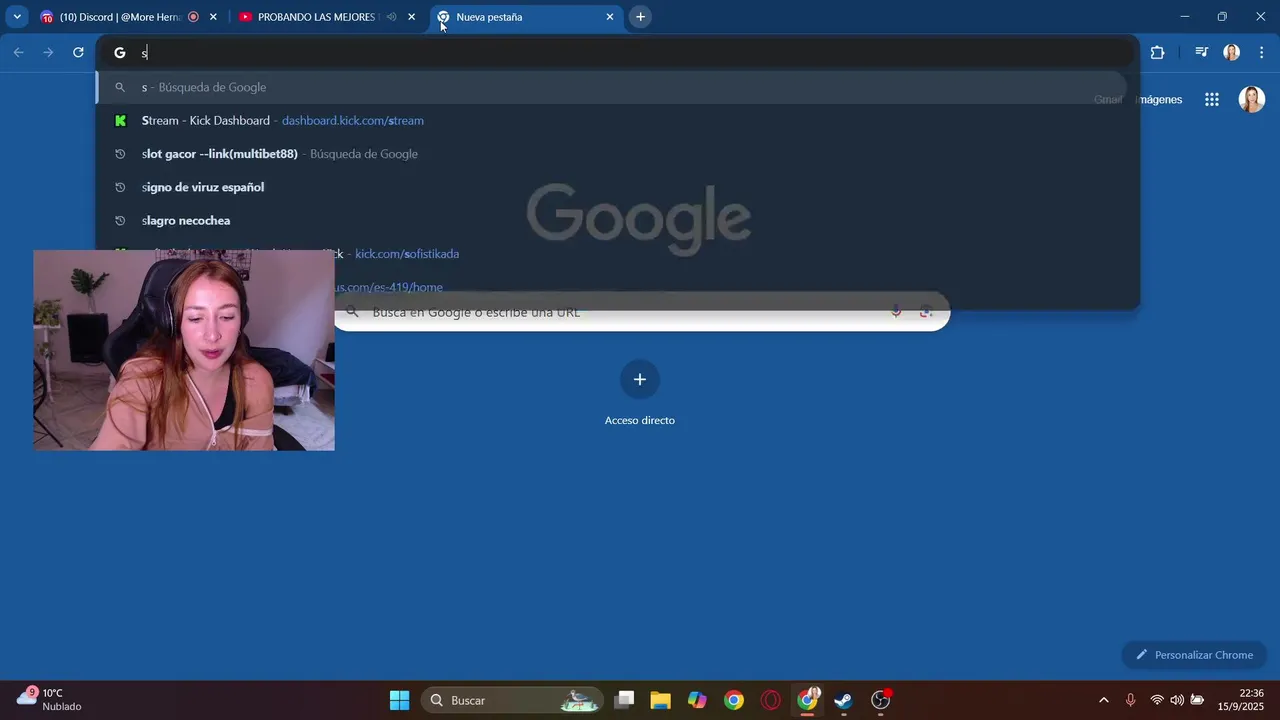The height and width of the screenshot is (720, 1280).
Task: Open the Windows Start menu
Action: pyautogui.click(x=399, y=700)
